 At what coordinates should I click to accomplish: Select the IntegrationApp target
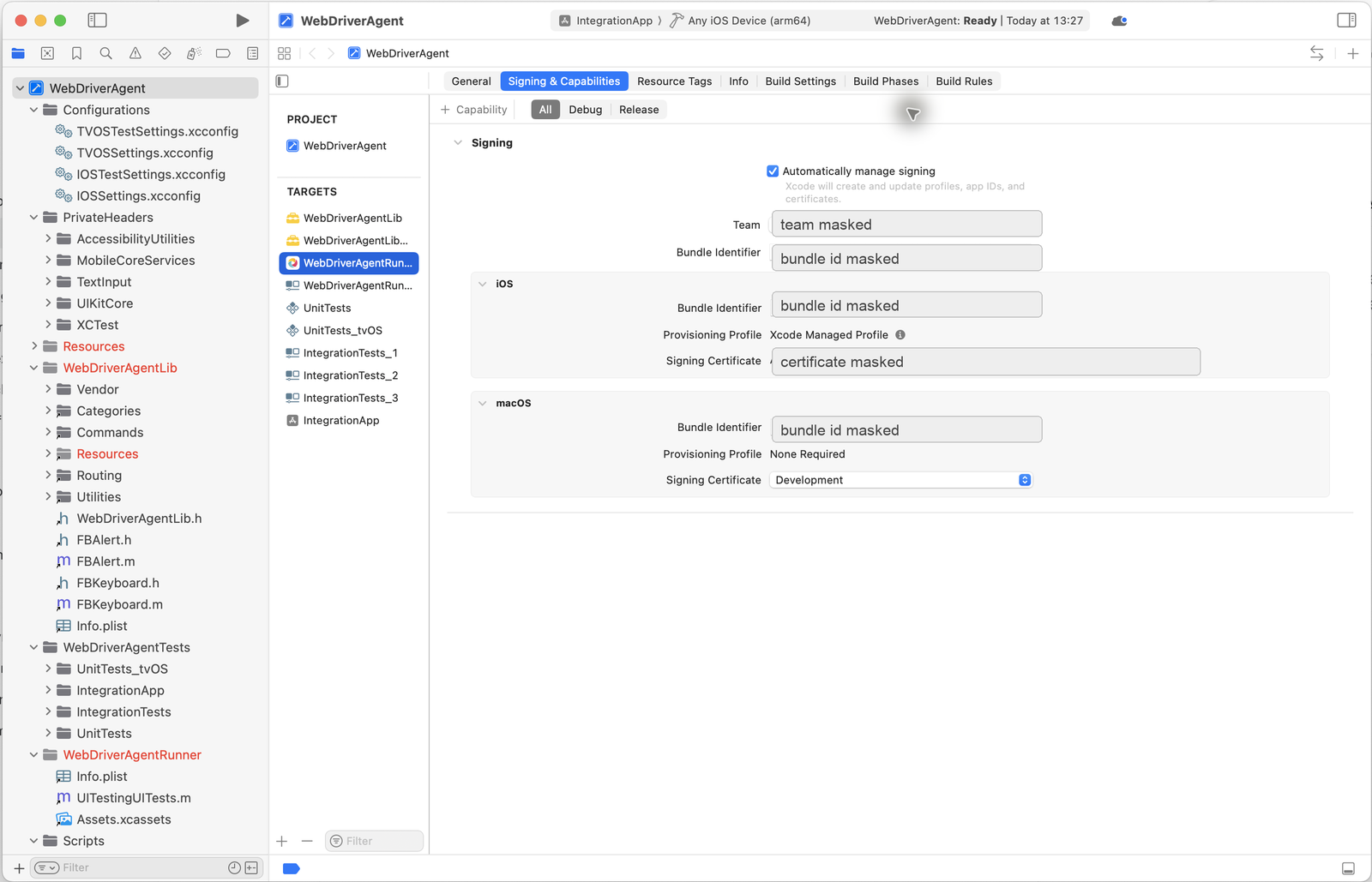coord(341,421)
